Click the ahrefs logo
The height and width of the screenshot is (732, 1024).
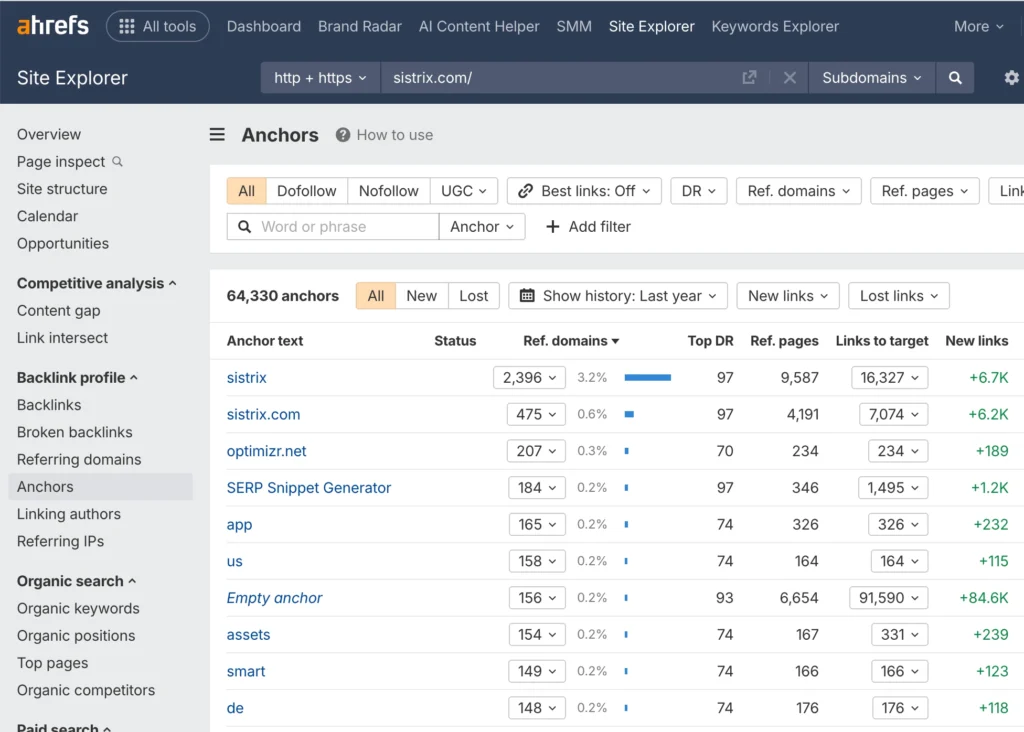tap(52, 26)
